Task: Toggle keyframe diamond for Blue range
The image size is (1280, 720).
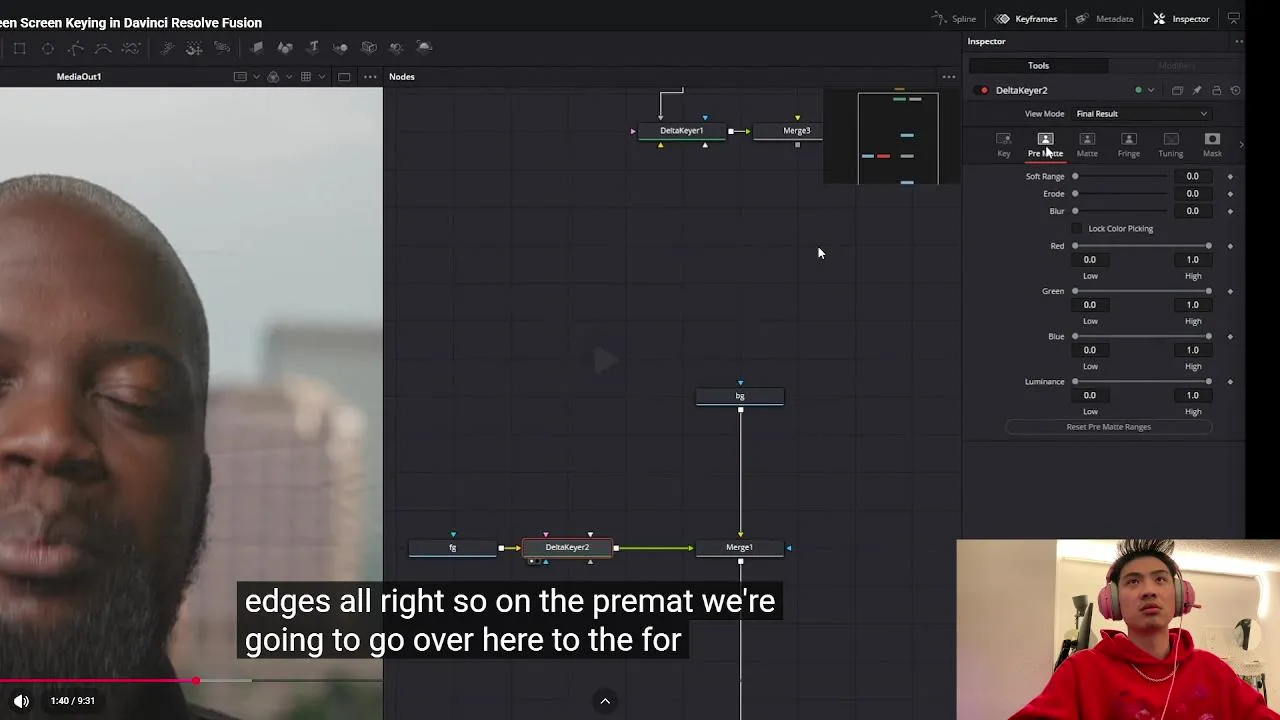Action: (x=1230, y=337)
